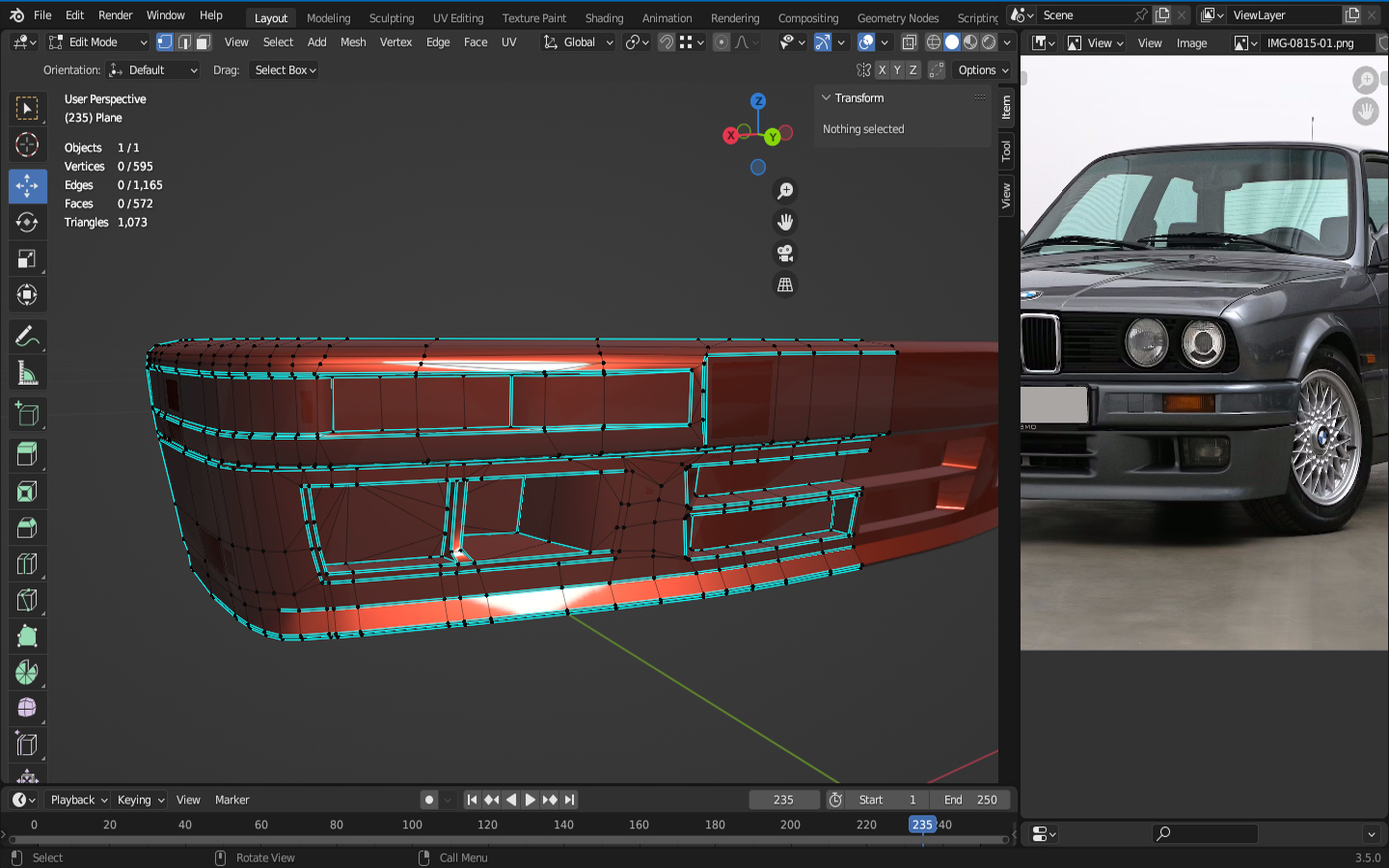Switch to face select mode
The width and height of the screenshot is (1389, 868).
click(204, 42)
